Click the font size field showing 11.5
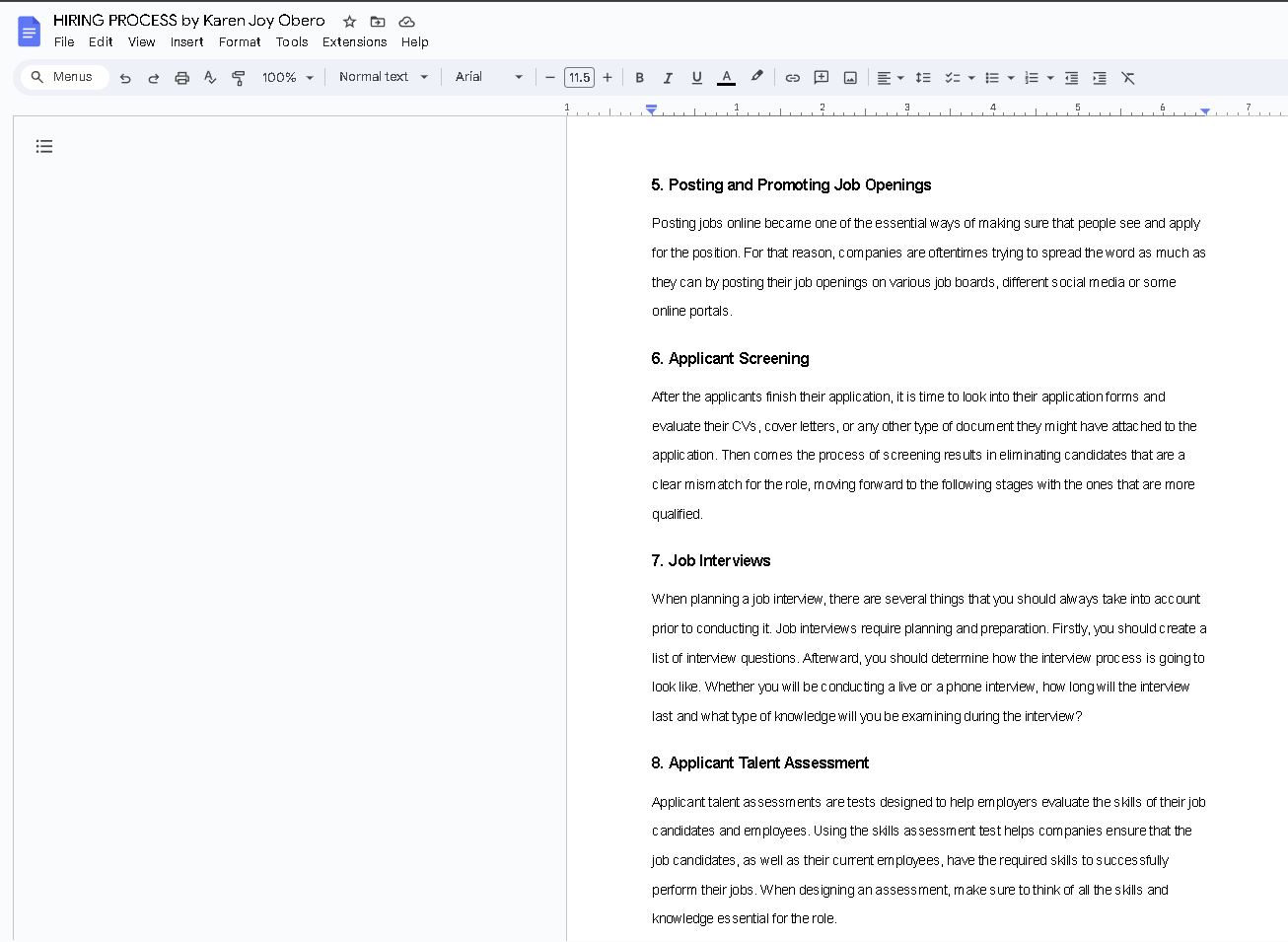The image size is (1288, 942). click(x=579, y=78)
